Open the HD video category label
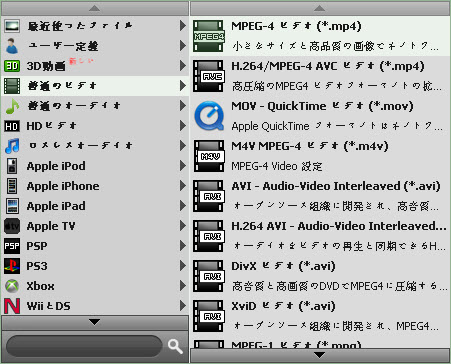 point(52,126)
